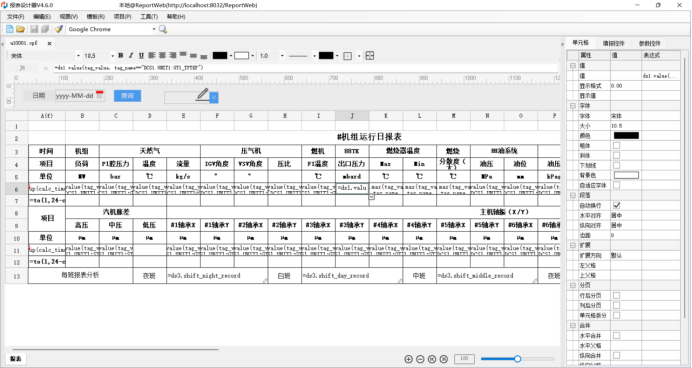The width and height of the screenshot is (692, 368).
Task: Click the save all icon
Action: tap(45, 29)
